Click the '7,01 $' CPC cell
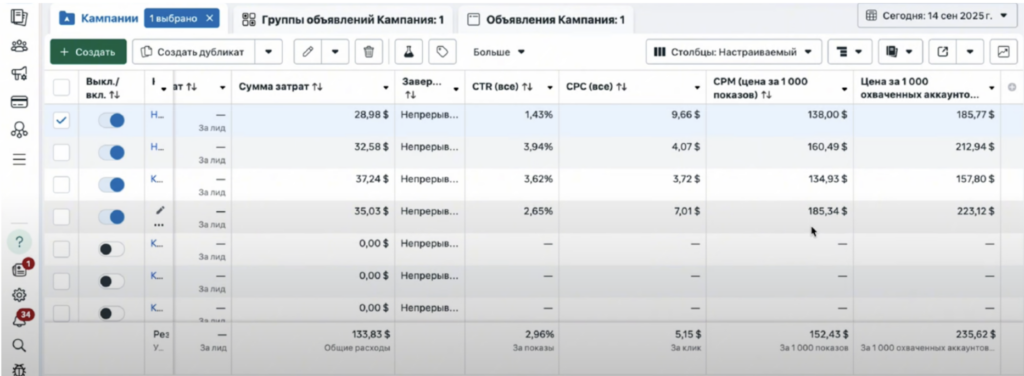The height and width of the screenshot is (376, 1024). (x=686, y=211)
